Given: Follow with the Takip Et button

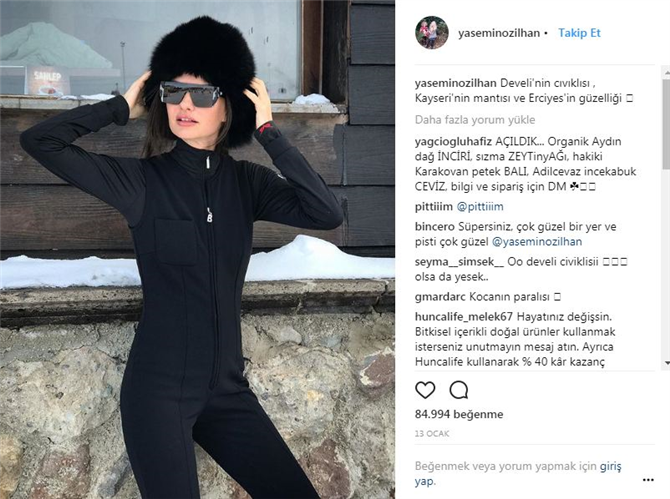Looking at the screenshot, I should point(579,33).
